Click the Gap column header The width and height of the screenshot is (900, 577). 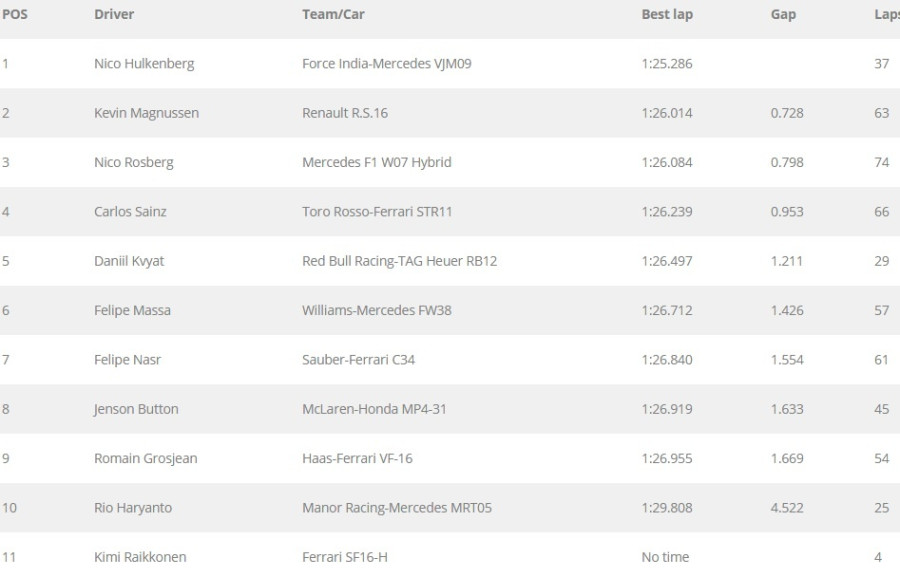point(783,14)
